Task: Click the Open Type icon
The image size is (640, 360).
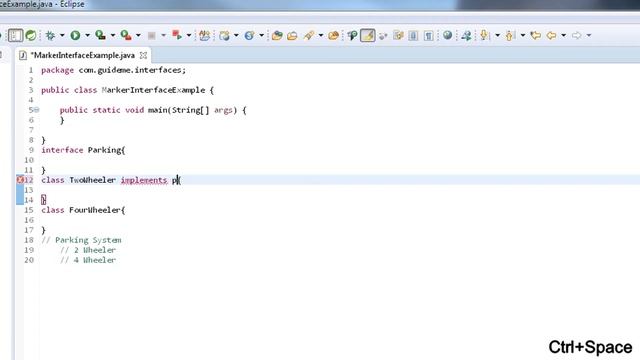Action: 277,36
